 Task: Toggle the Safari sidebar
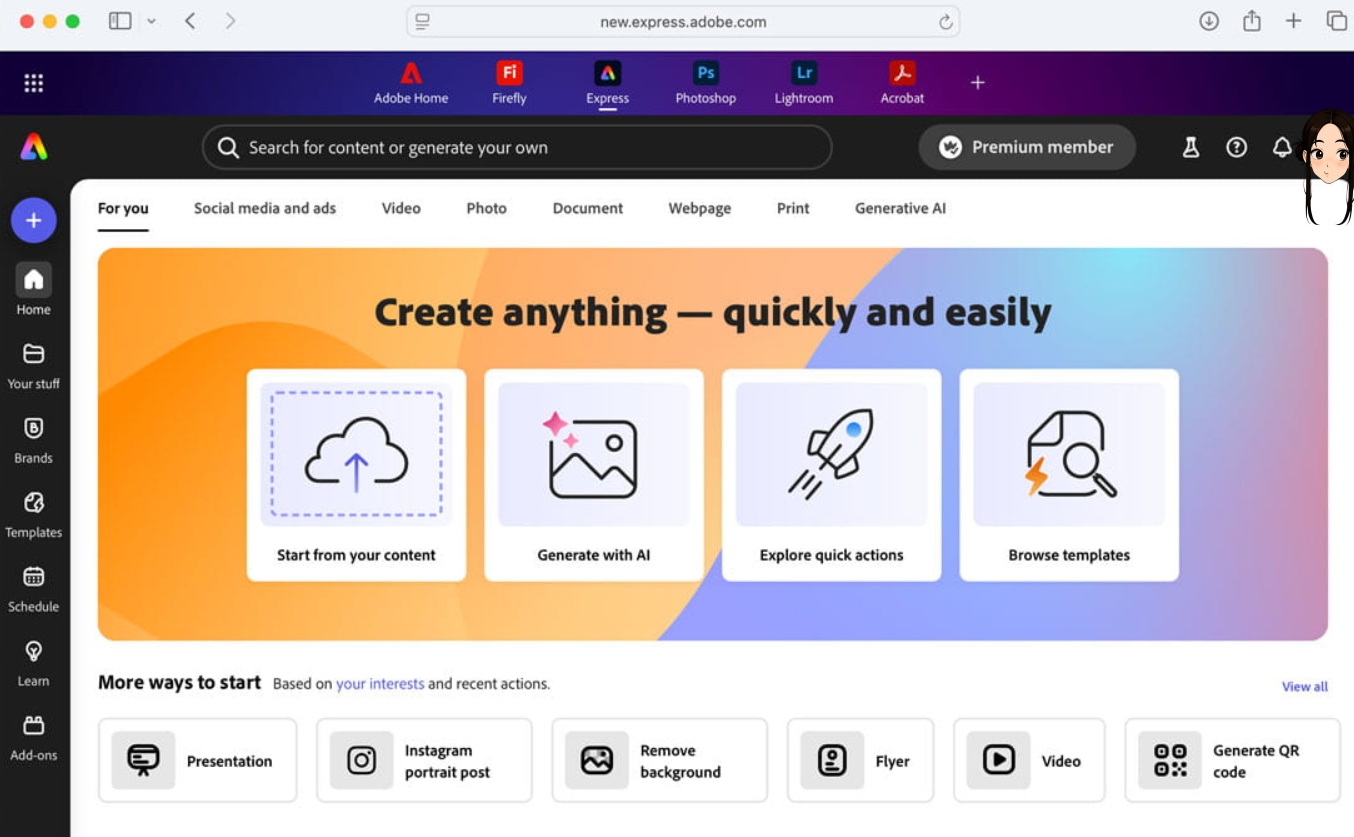[x=120, y=21]
